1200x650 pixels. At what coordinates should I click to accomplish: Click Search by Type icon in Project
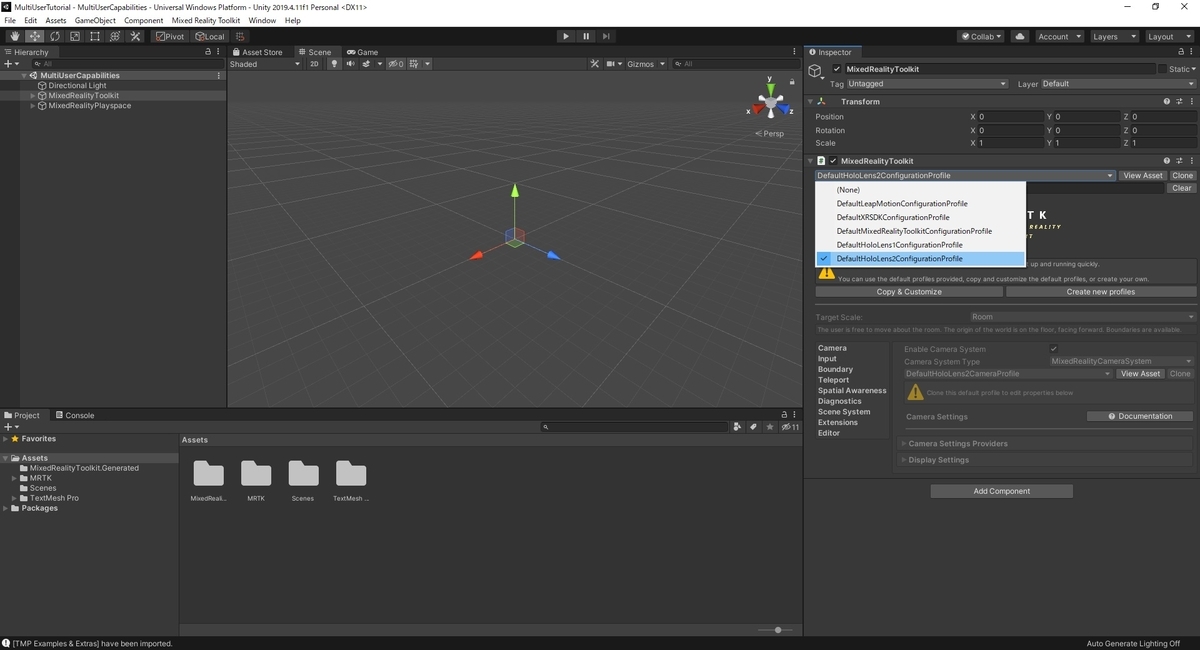737,427
